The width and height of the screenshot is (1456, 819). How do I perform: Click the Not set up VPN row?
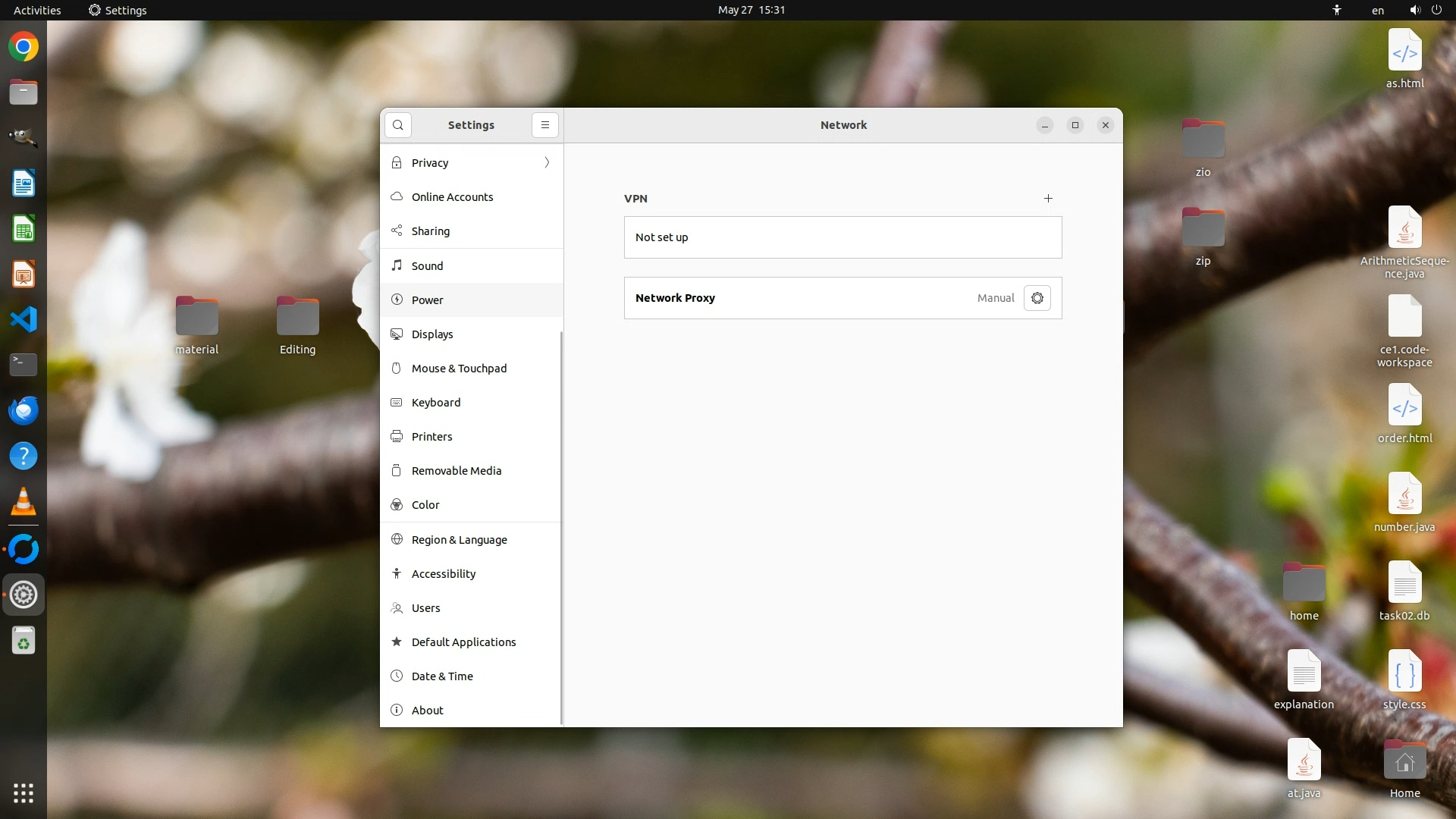pyautogui.click(x=842, y=237)
